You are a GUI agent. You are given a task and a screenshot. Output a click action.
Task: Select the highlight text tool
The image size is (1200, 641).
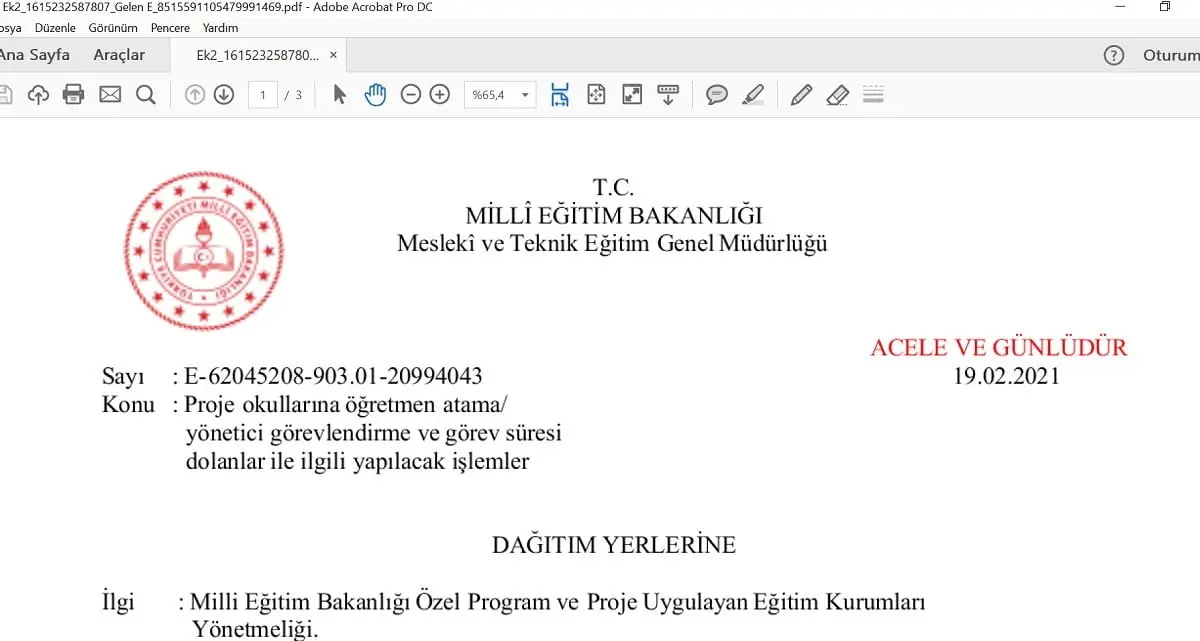pos(753,95)
